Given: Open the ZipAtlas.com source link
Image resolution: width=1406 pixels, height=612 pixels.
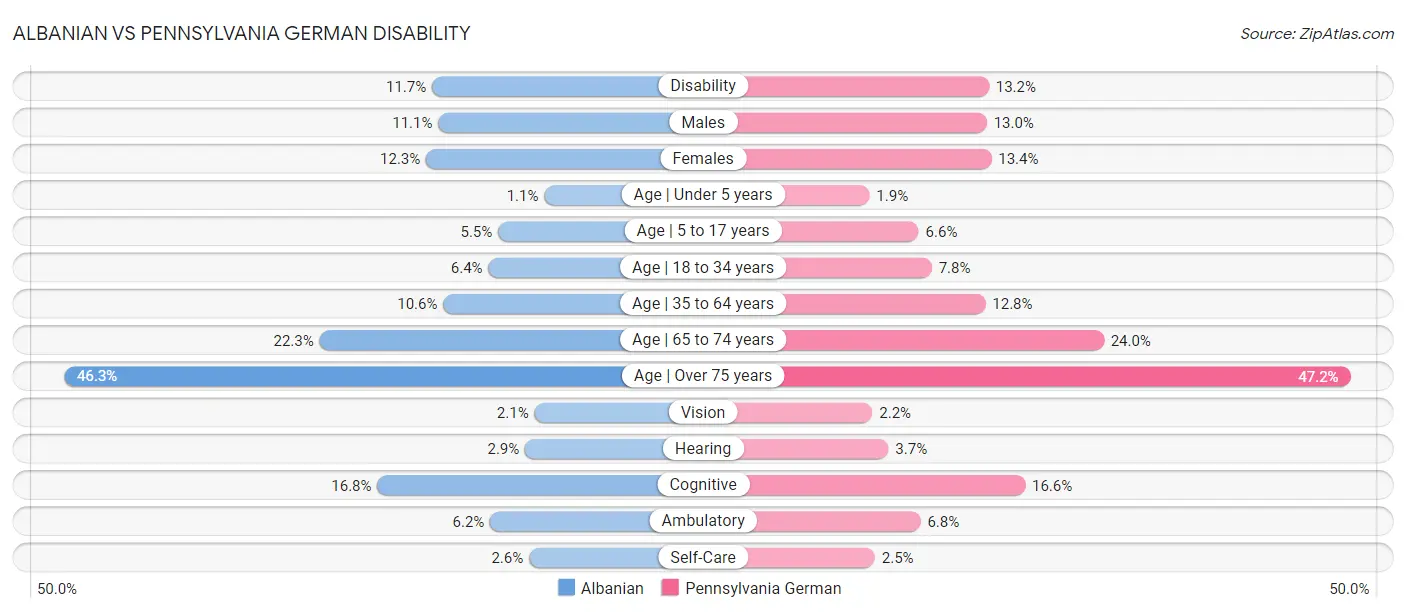Looking at the screenshot, I should [x=1317, y=33].
